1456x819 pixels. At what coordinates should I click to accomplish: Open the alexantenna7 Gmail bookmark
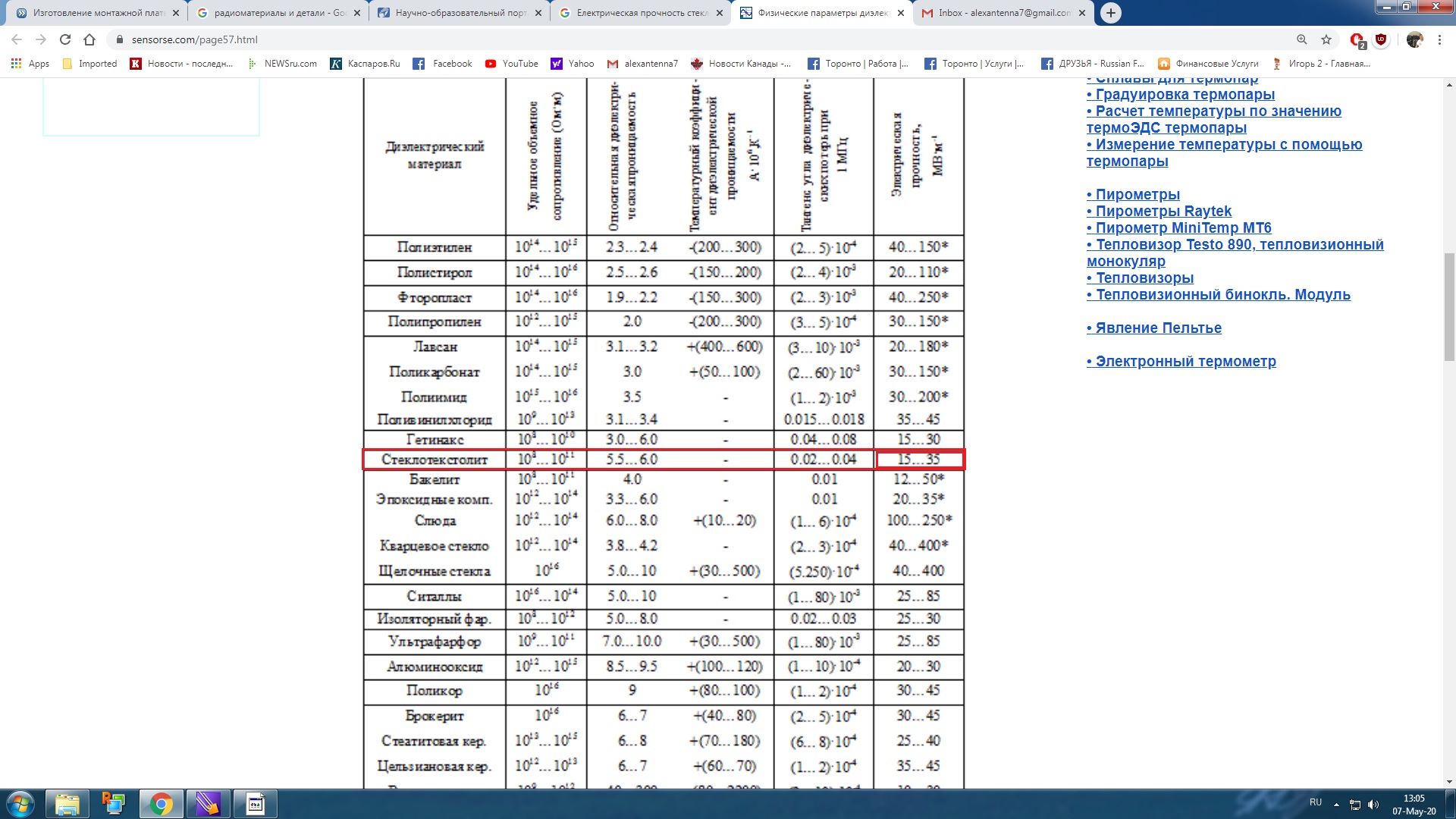(x=642, y=64)
